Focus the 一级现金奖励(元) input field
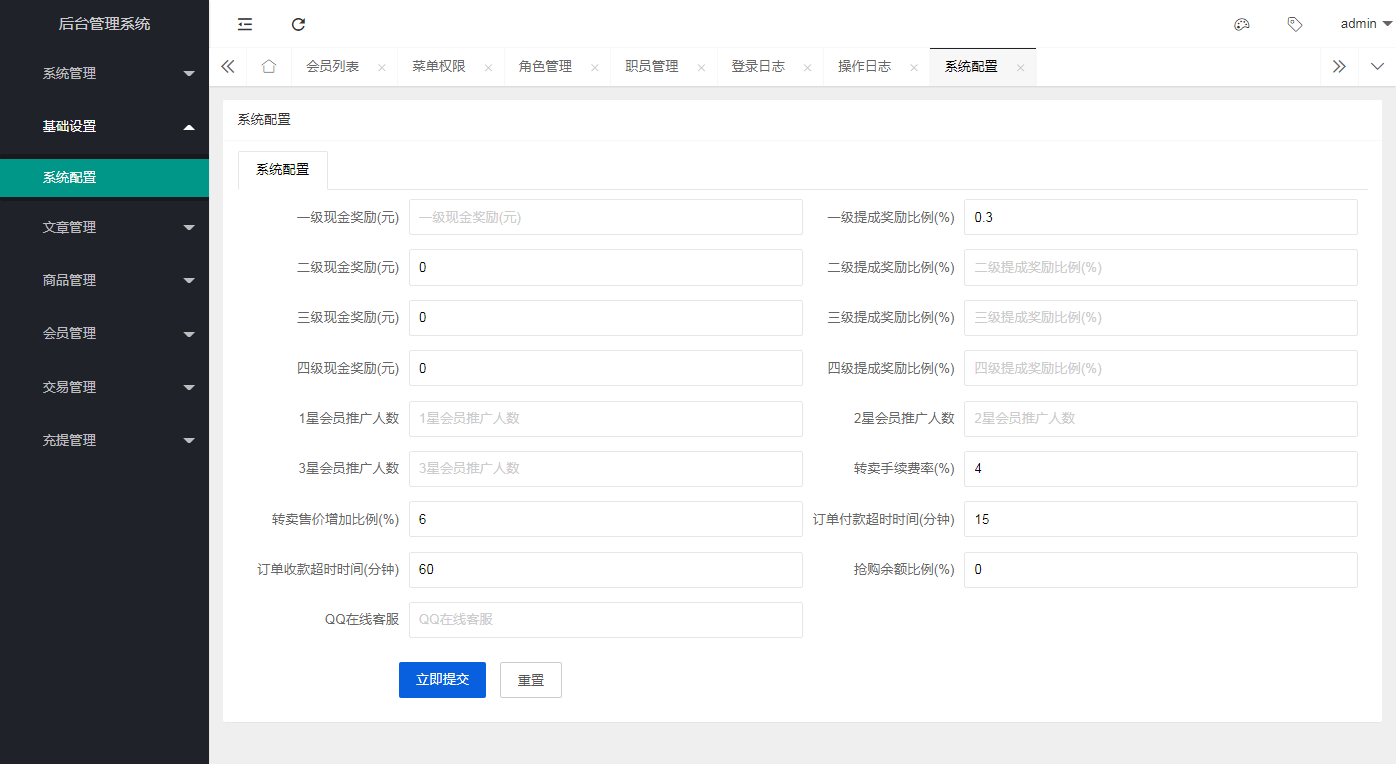 click(605, 217)
